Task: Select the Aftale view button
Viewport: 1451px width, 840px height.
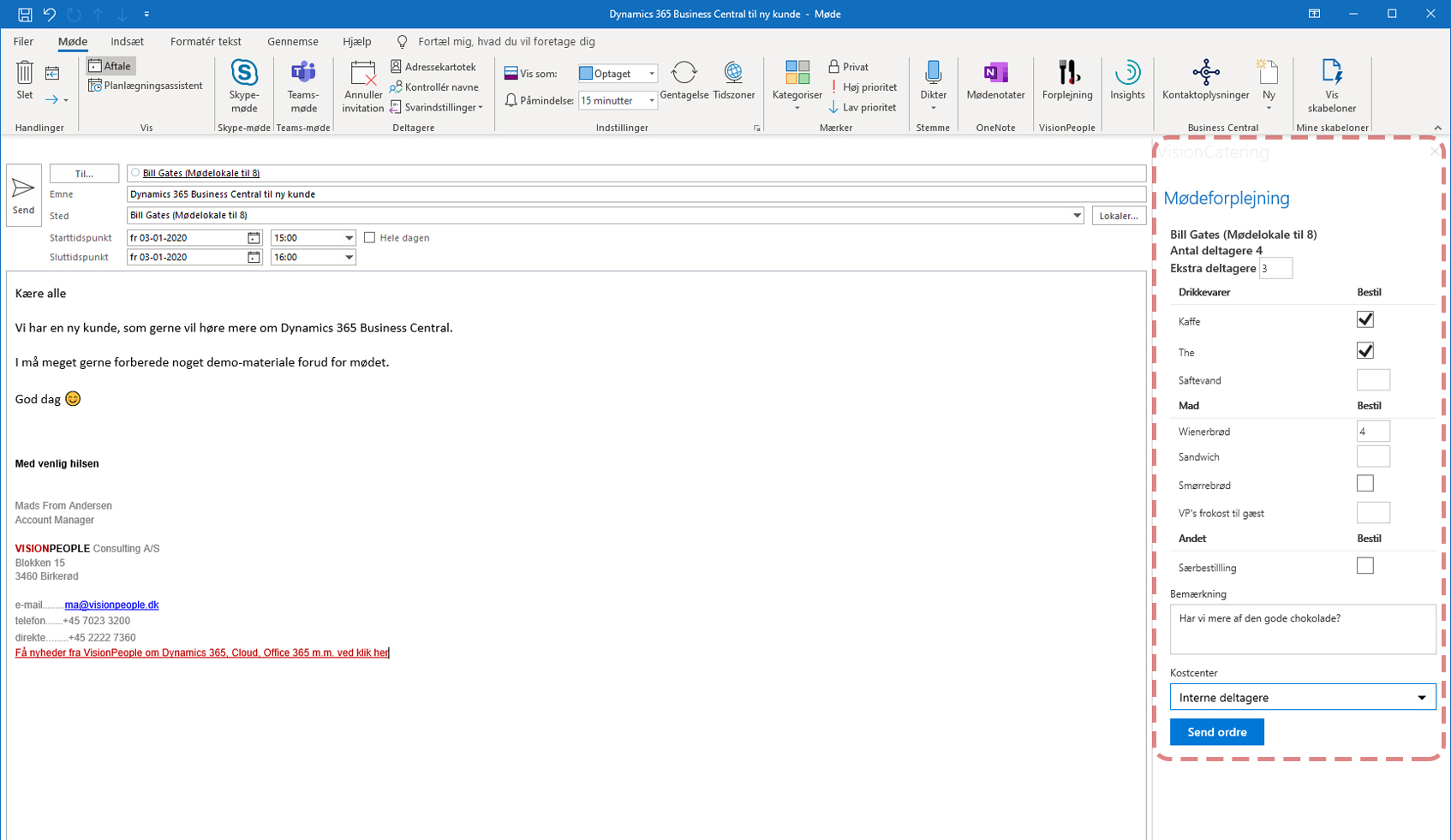Action: pos(110,66)
